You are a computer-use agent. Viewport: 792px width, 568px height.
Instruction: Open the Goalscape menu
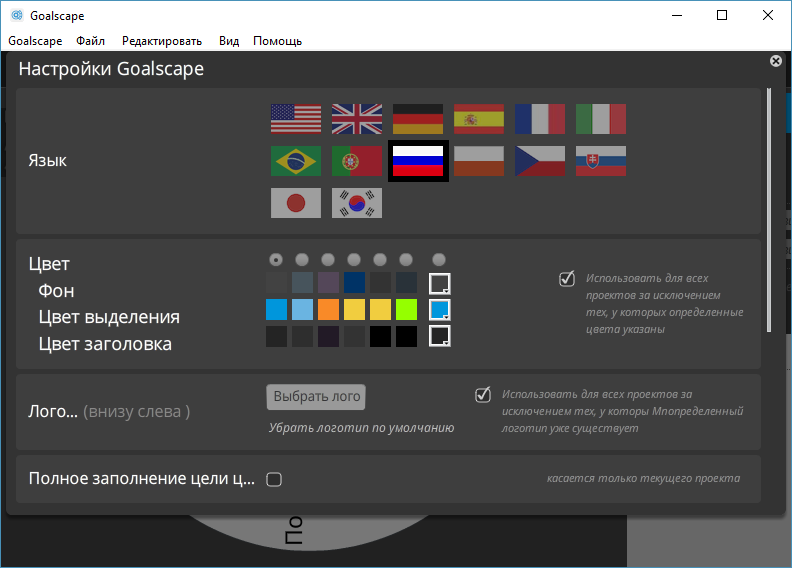point(35,41)
